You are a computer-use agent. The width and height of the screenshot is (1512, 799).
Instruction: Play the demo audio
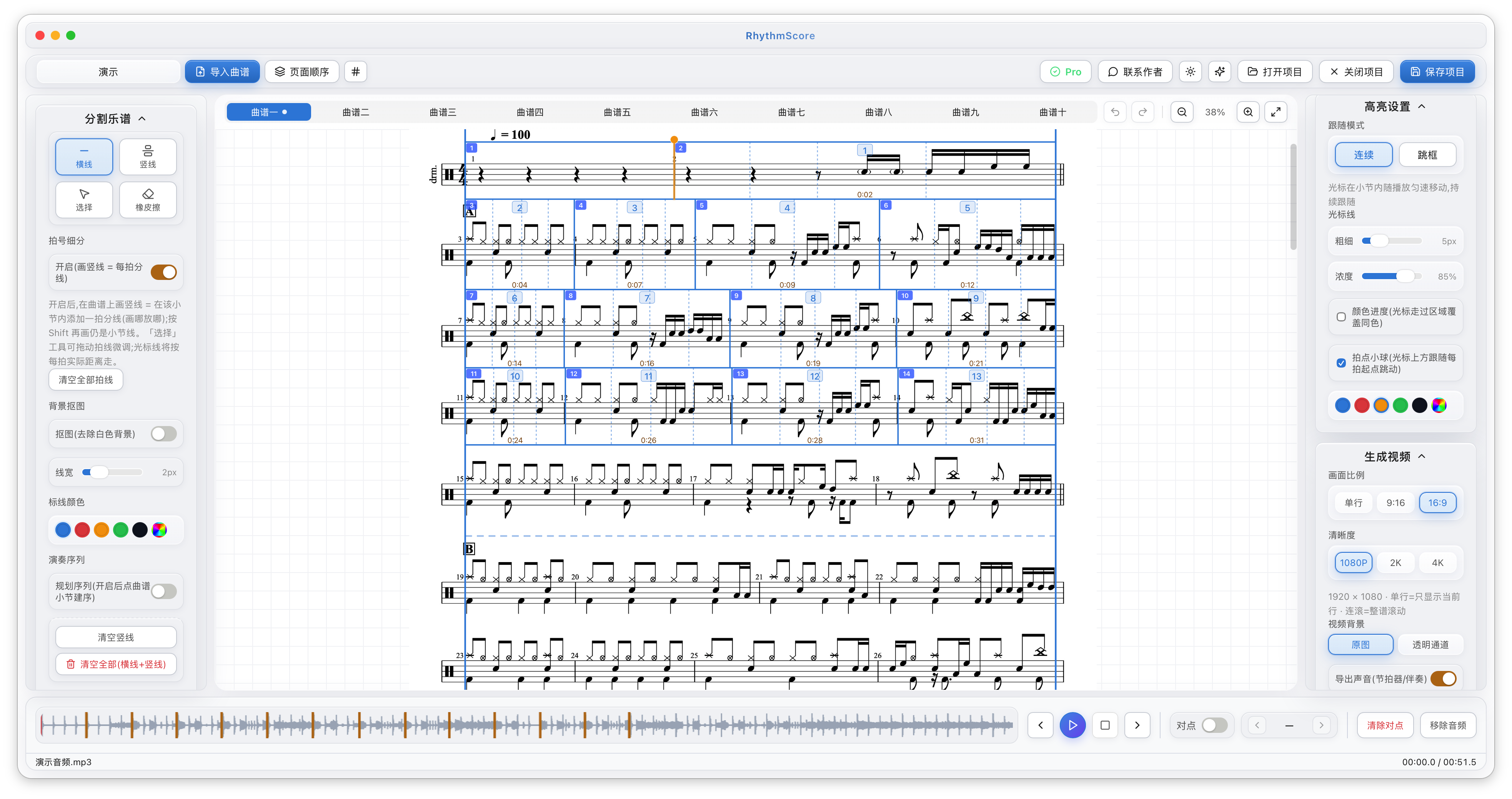pyautogui.click(x=1072, y=725)
